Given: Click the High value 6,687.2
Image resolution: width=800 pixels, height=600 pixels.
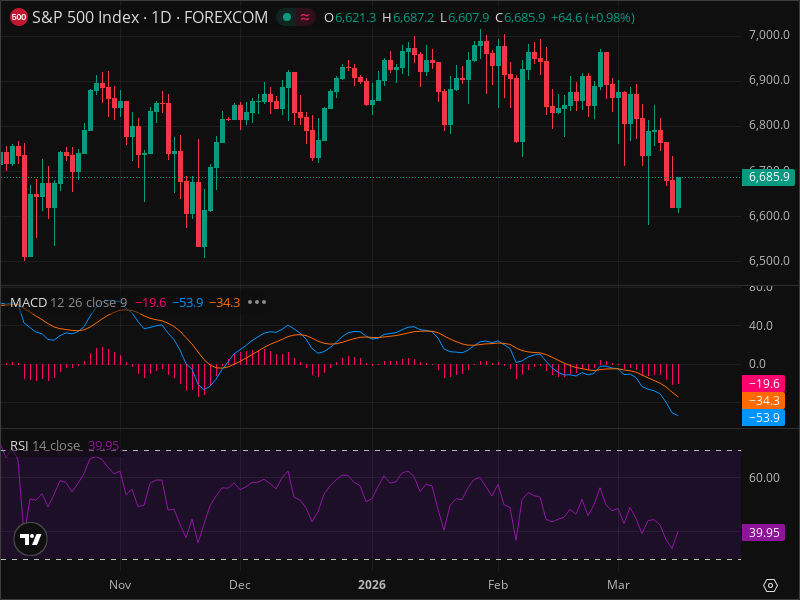Looking at the screenshot, I should pos(413,18).
